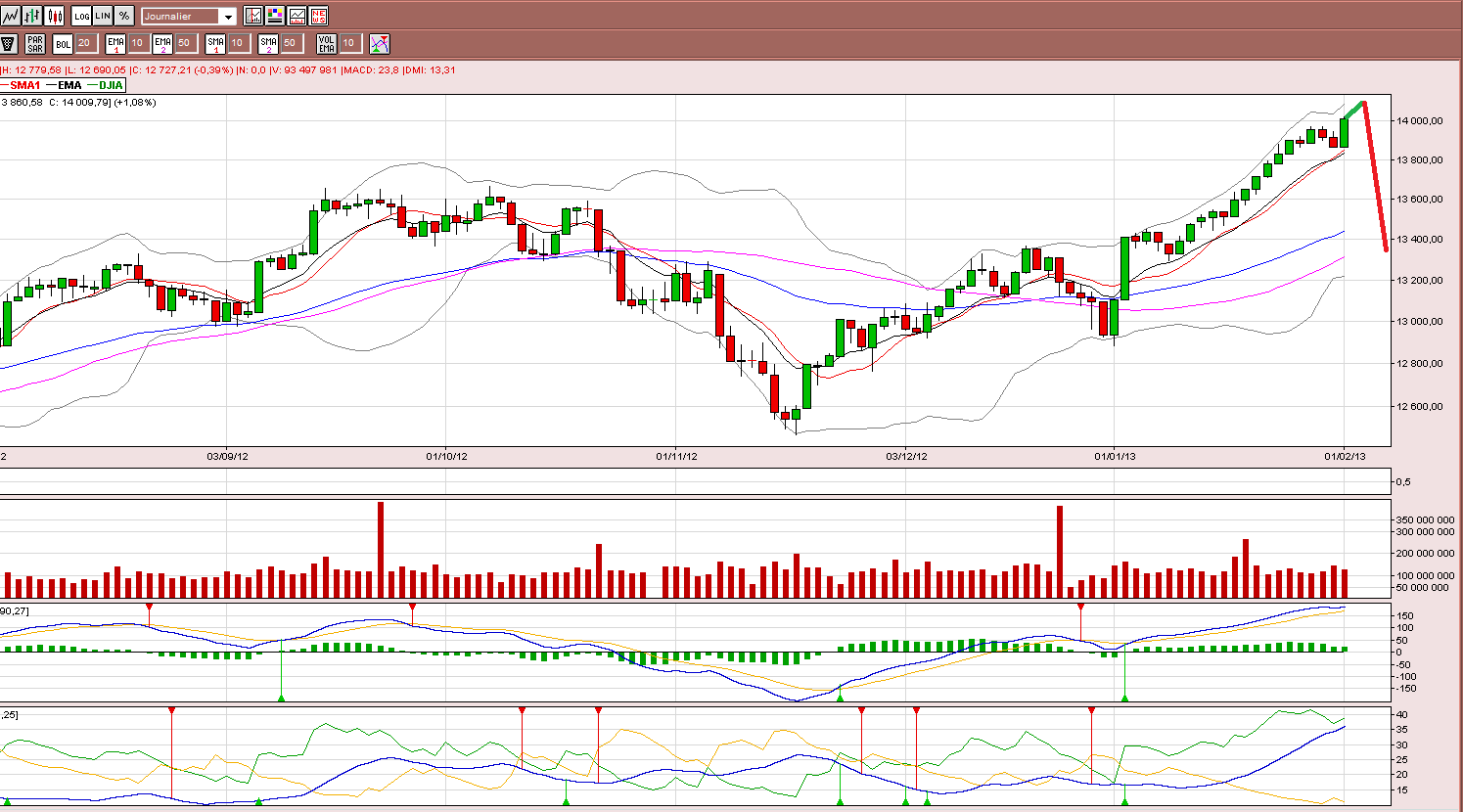Click the 01/01/13 date label
This screenshot has width=1463, height=812.
click(x=1114, y=456)
